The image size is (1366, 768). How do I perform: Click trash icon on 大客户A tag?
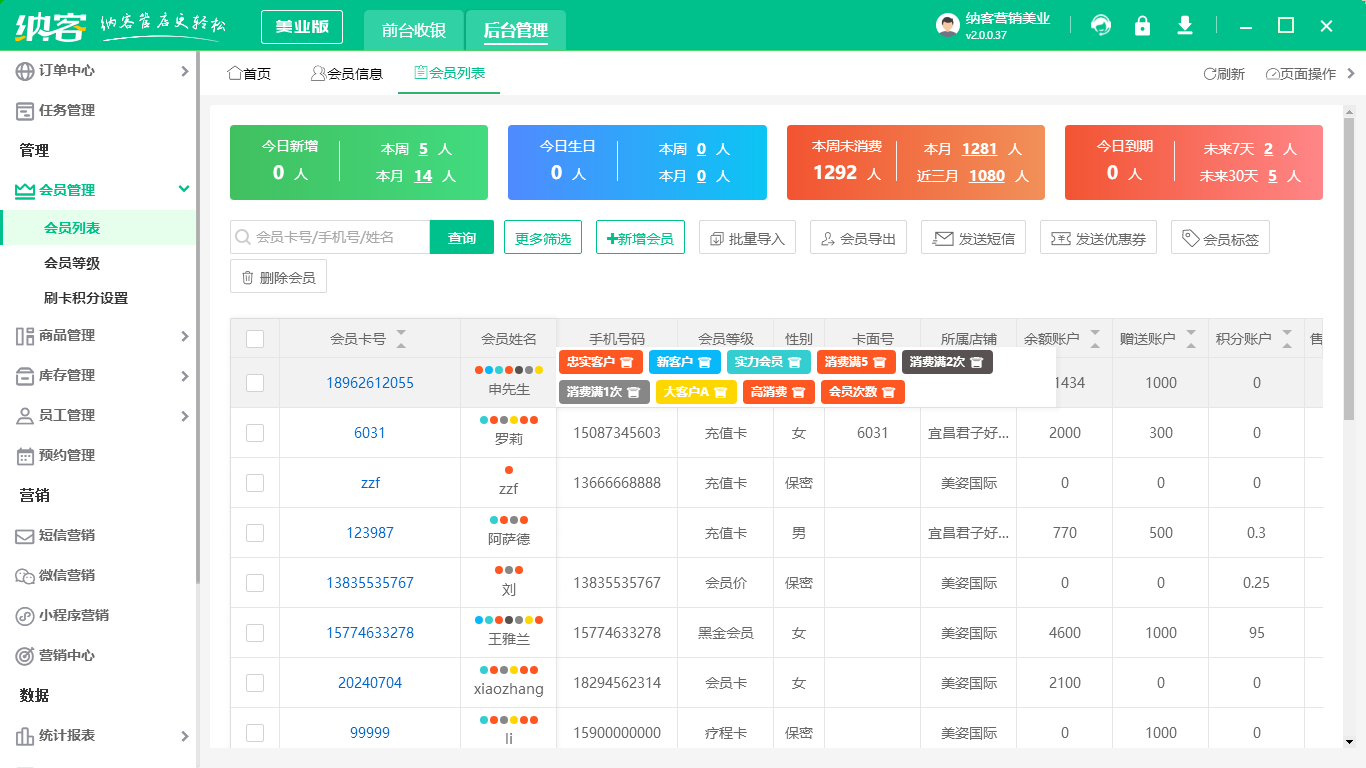click(x=719, y=392)
